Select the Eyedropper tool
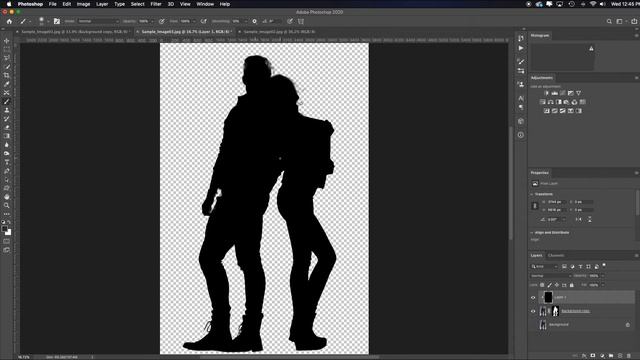 click(x=7, y=84)
